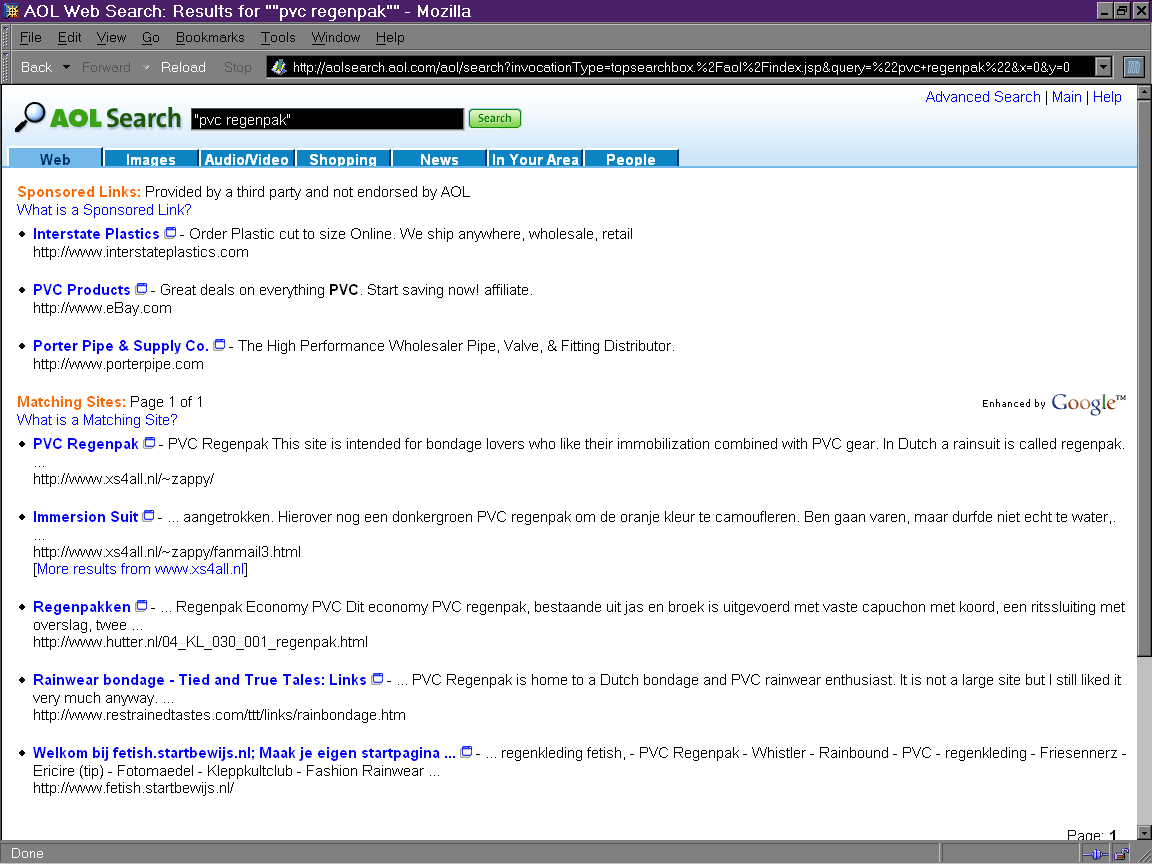1152x864 pixels.
Task: Select the Web search tab
Action: [x=55, y=159]
